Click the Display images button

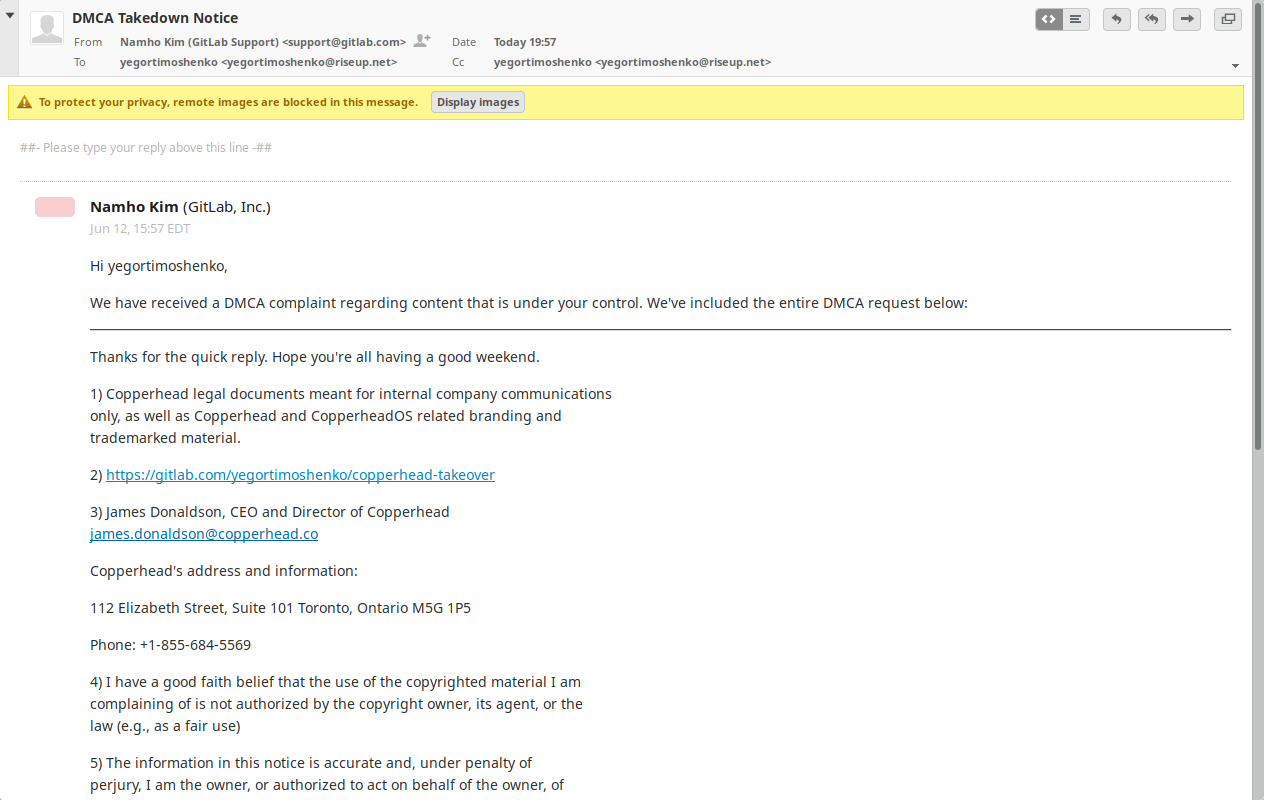click(x=478, y=102)
